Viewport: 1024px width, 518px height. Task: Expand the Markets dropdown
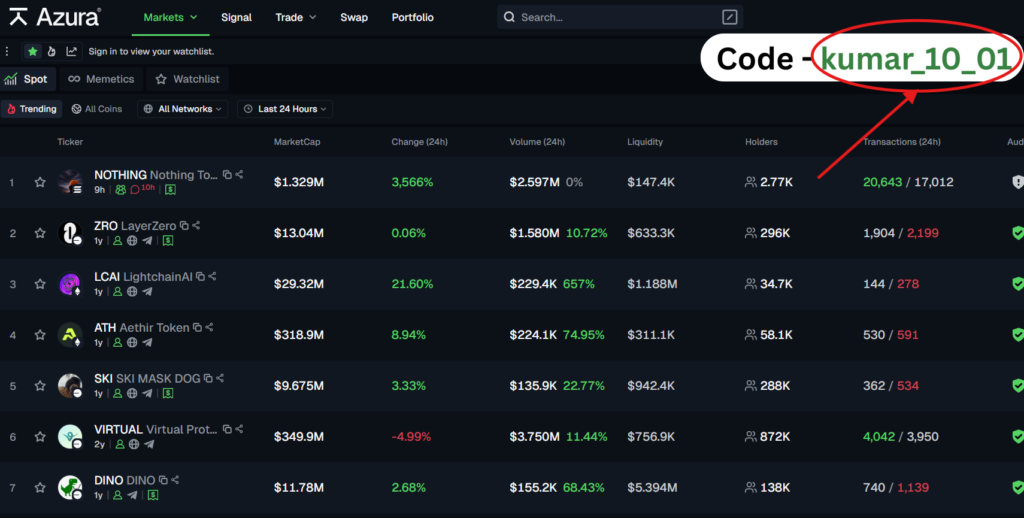coord(170,18)
